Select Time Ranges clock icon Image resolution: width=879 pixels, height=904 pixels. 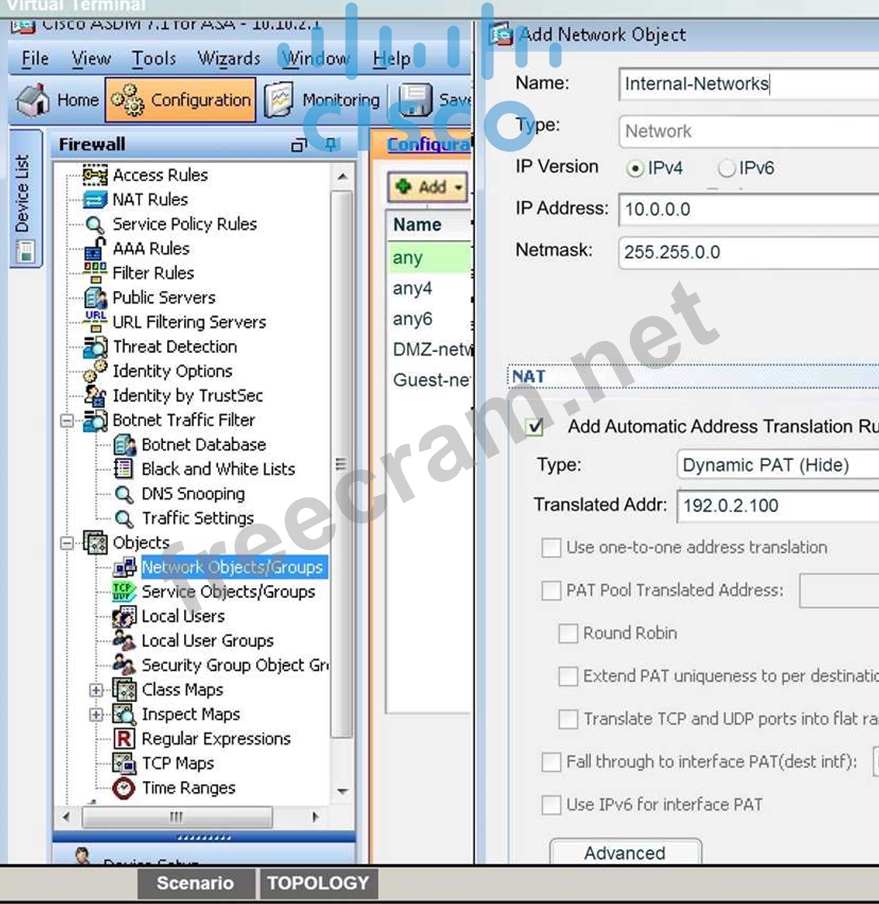(x=124, y=788)
